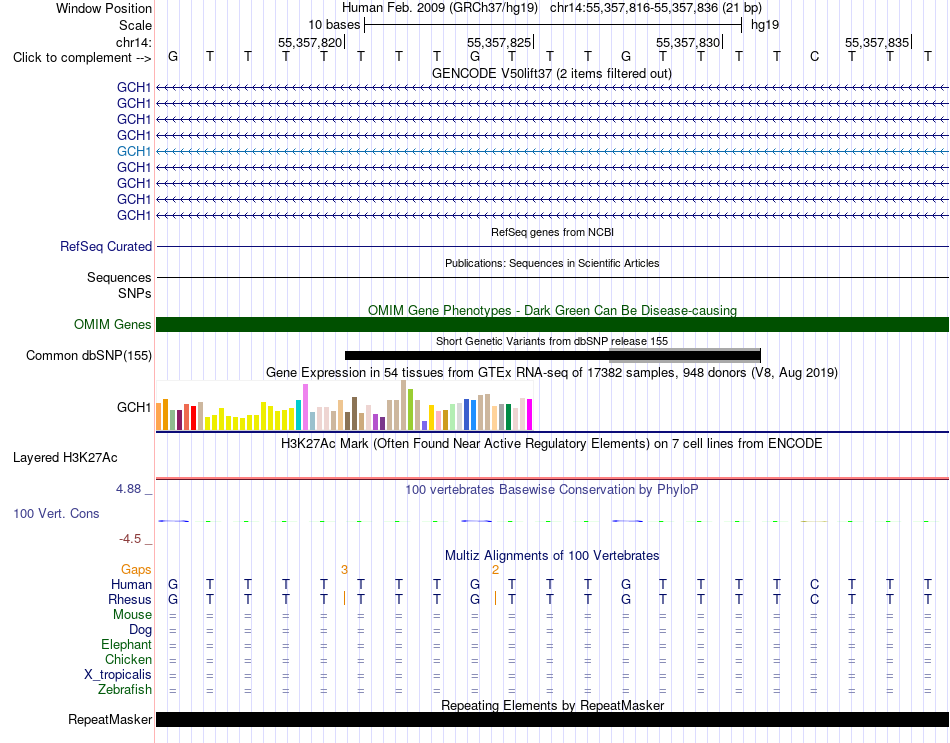Image resolution: width=950 pixels, height=743 pixels.
Task: Click the RepeatMasker track label
Action: tap(110, 719)
